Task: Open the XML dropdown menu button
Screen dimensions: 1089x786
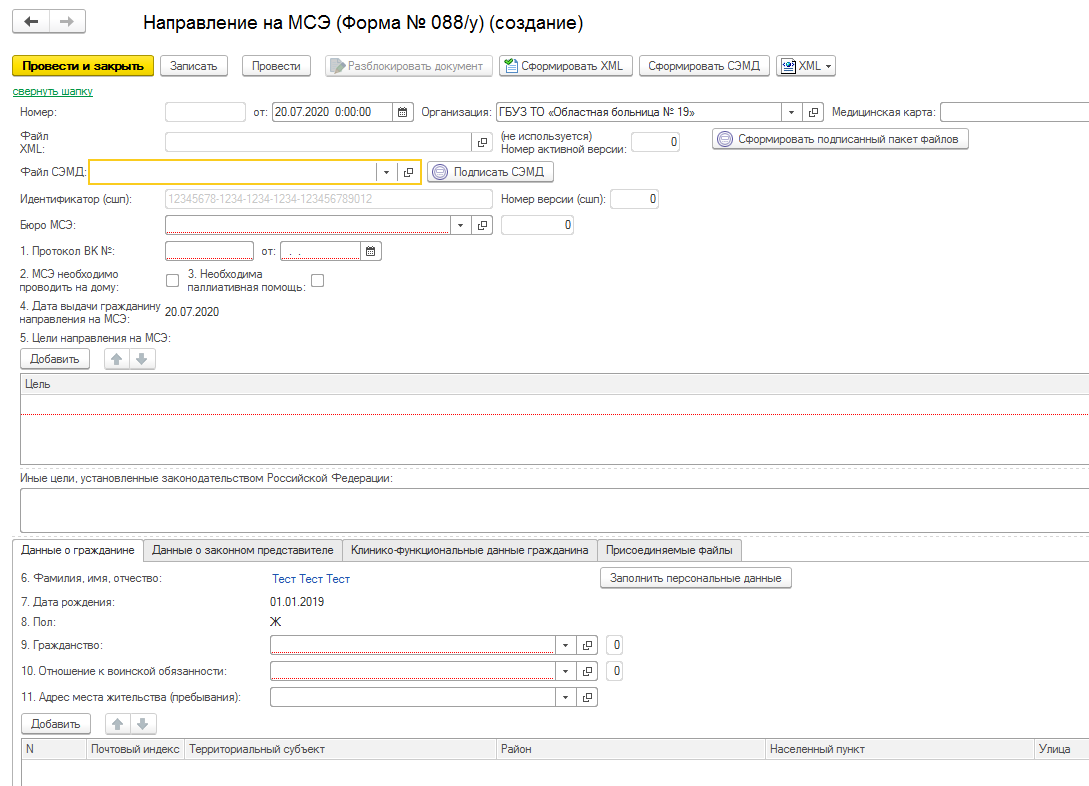Action: (806, 66)
